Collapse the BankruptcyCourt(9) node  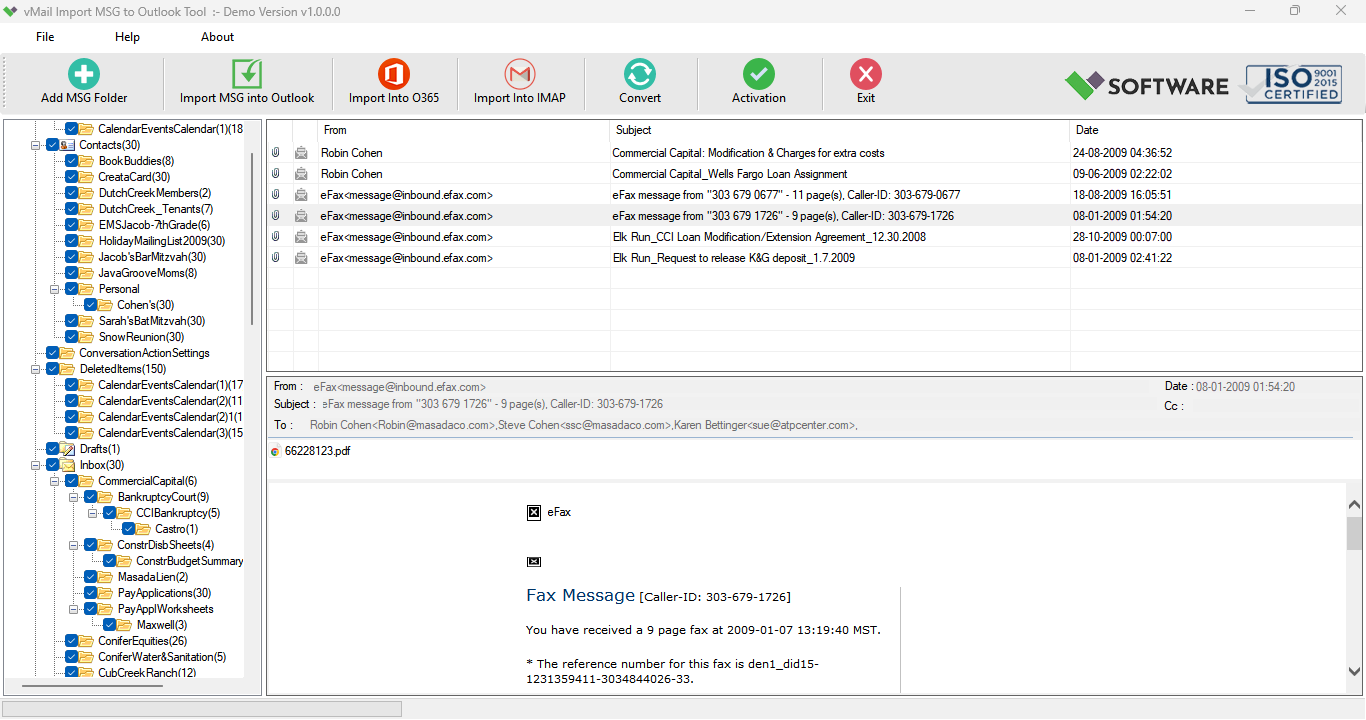[x=74, y=497]
